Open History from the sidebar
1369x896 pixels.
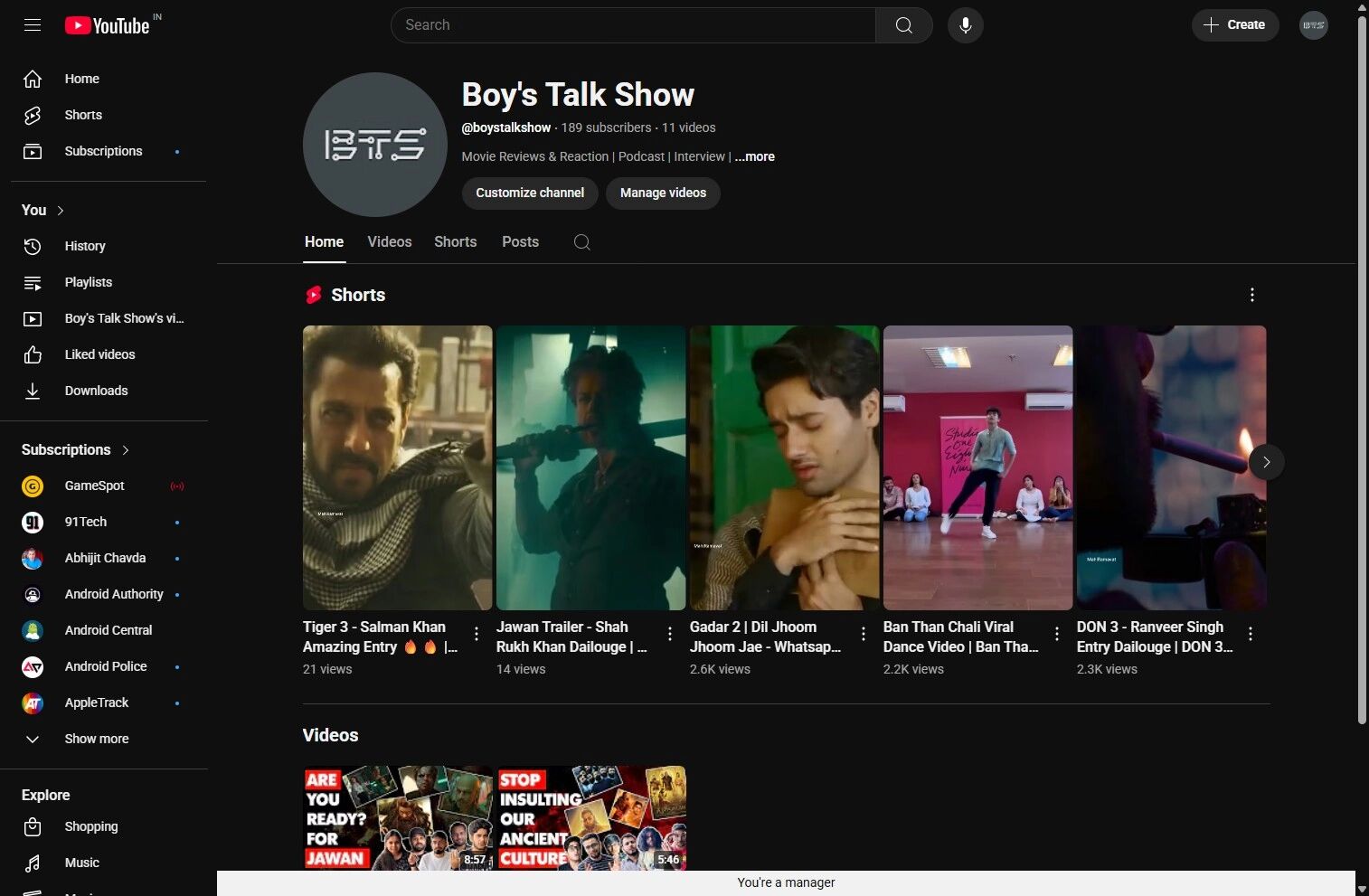pos(85,246)
